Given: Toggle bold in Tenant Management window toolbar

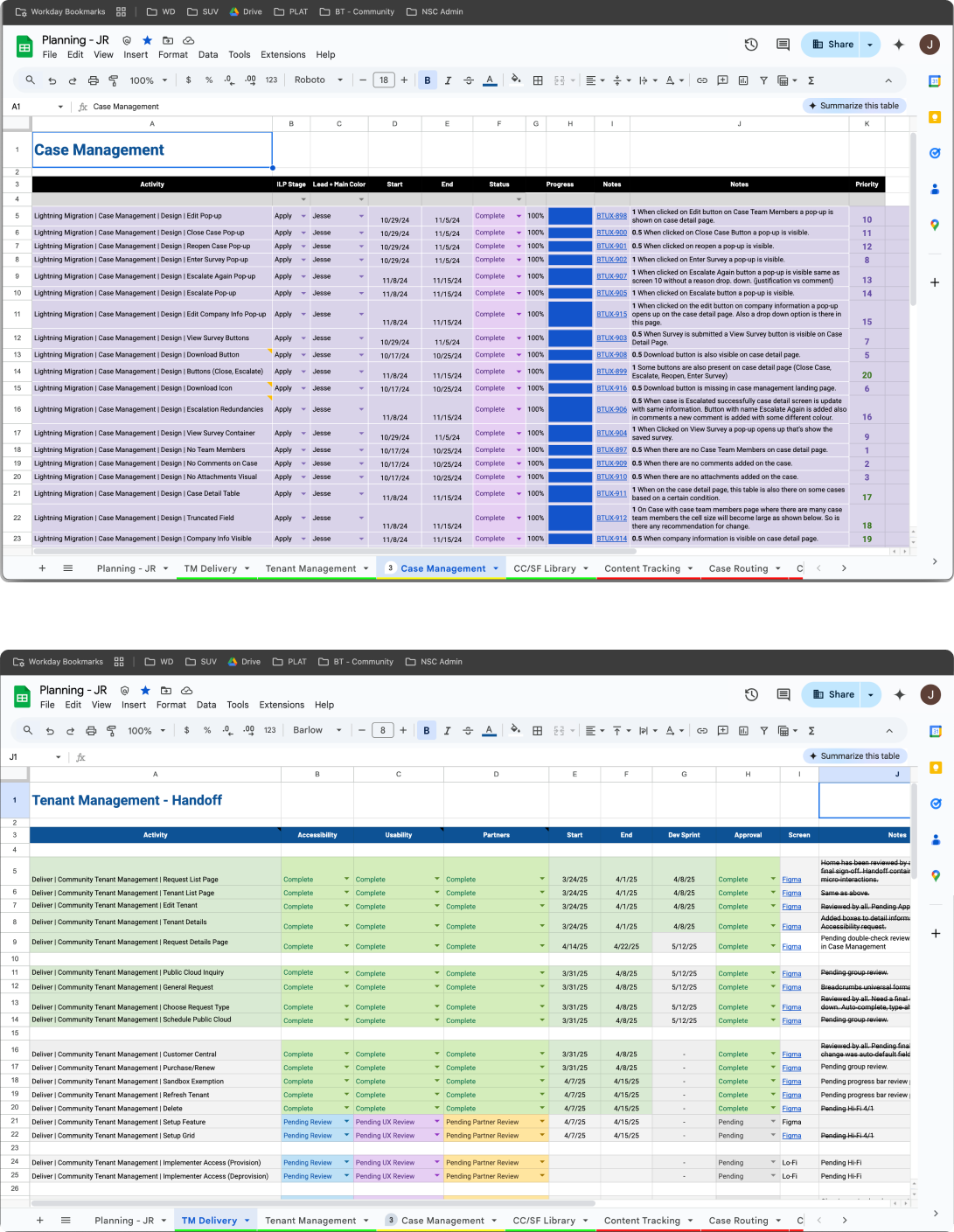Looking at the screenshot, I should click(427, 731).
